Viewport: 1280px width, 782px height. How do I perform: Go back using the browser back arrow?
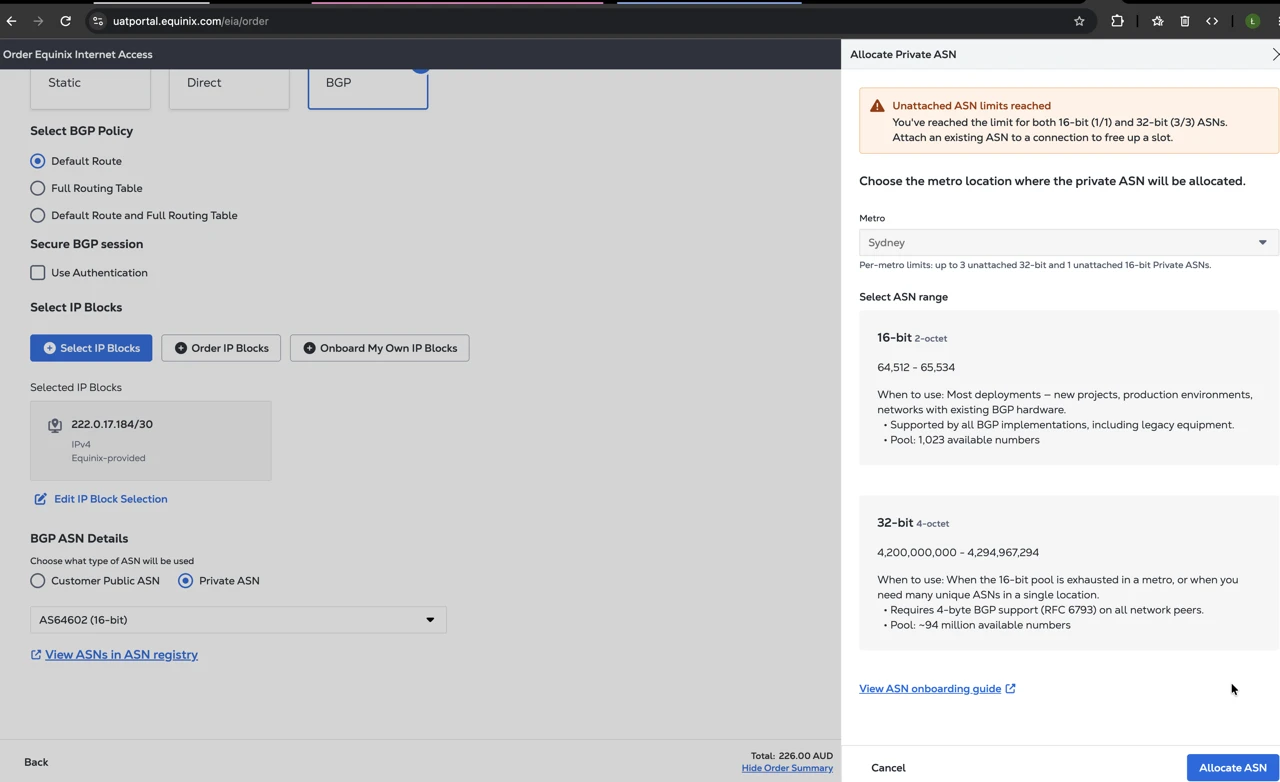[12, 21]
